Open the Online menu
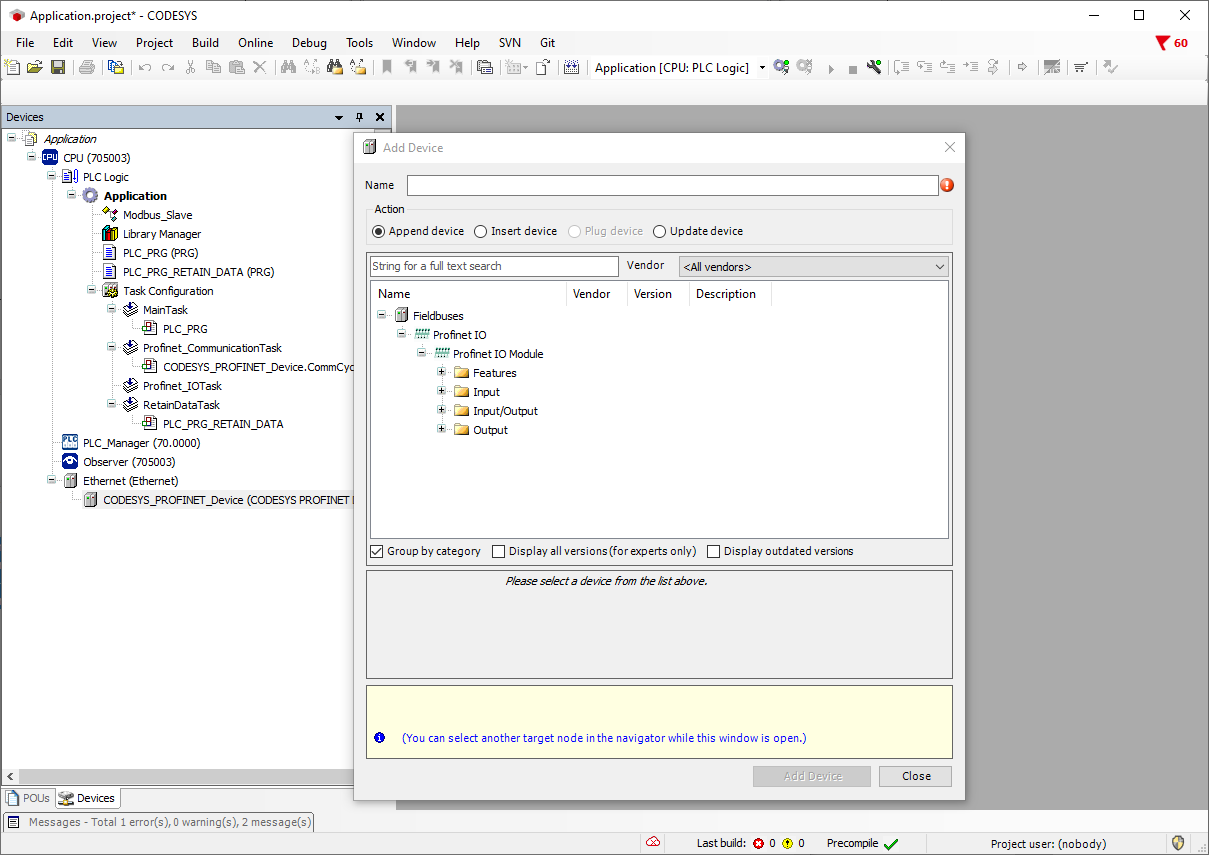 coord(255,43)
